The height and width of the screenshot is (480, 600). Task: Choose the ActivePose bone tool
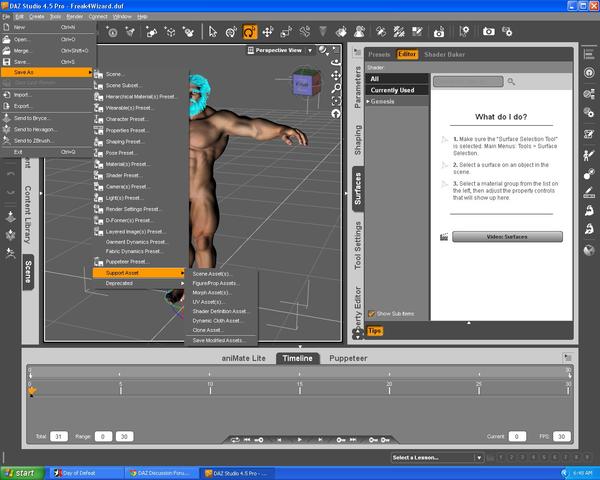coord(305,32)
